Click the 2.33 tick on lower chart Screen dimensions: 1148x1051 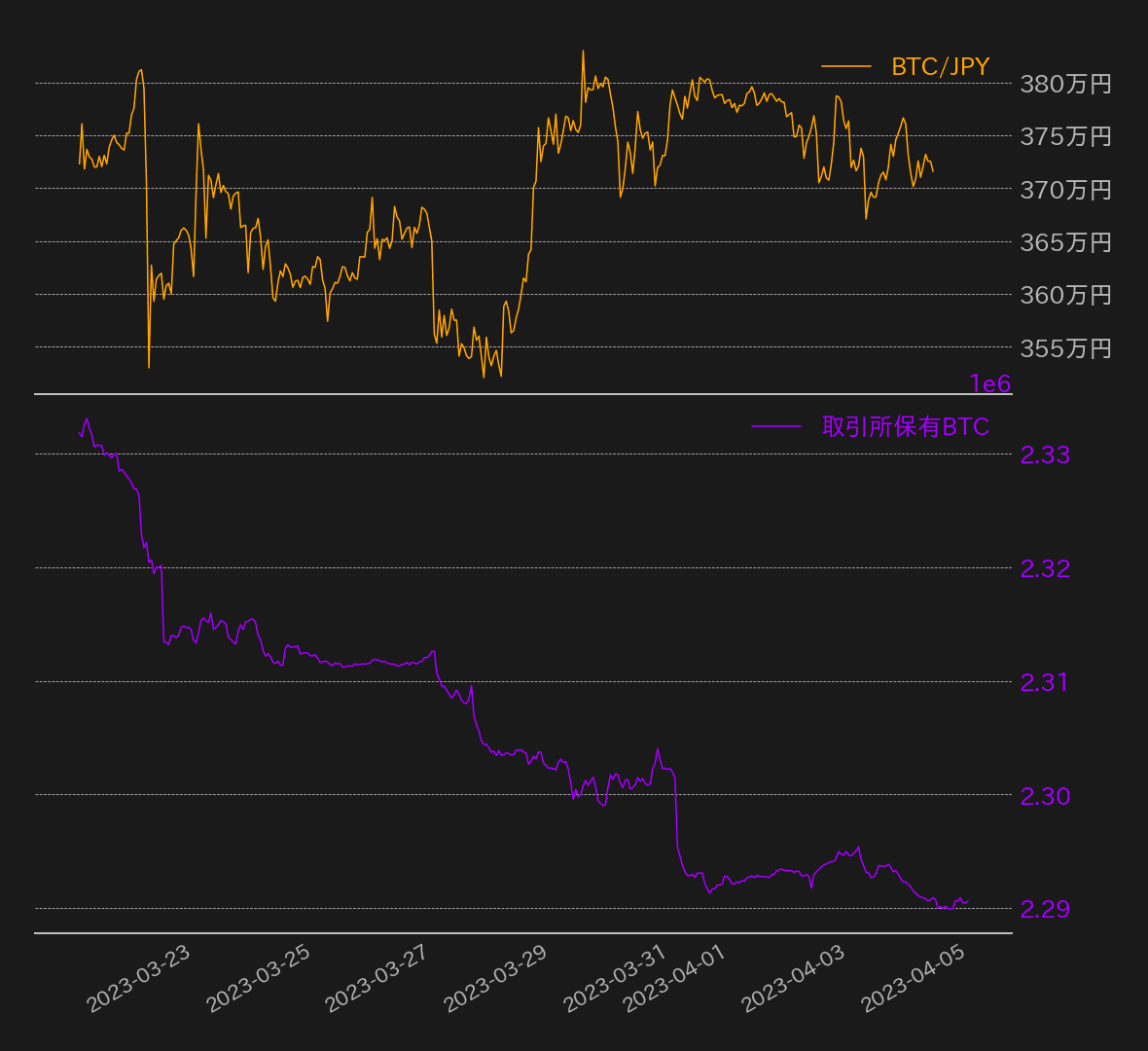pyautogui.click(x=1045, y=454)
